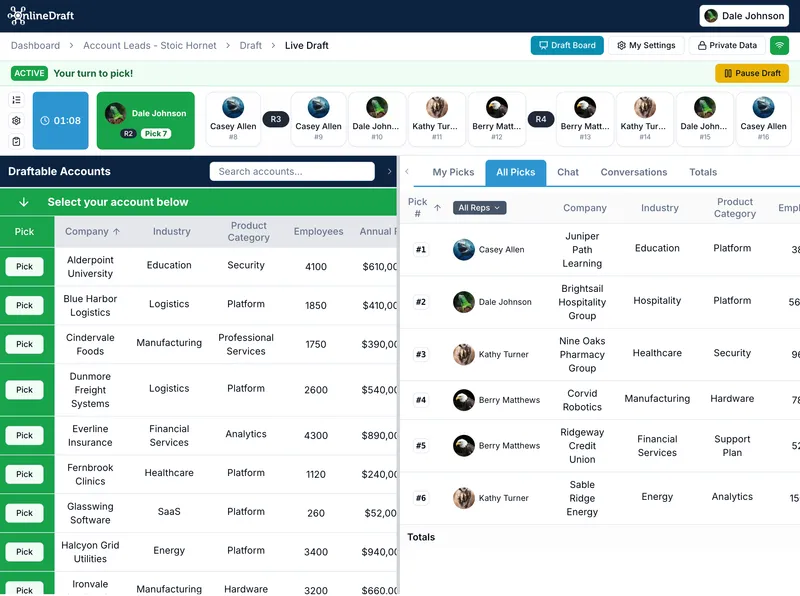Image resolution: width=800 pixels, height=596 pixels.
Task: Open the All Reps filter dropdown
Action: 479,208
